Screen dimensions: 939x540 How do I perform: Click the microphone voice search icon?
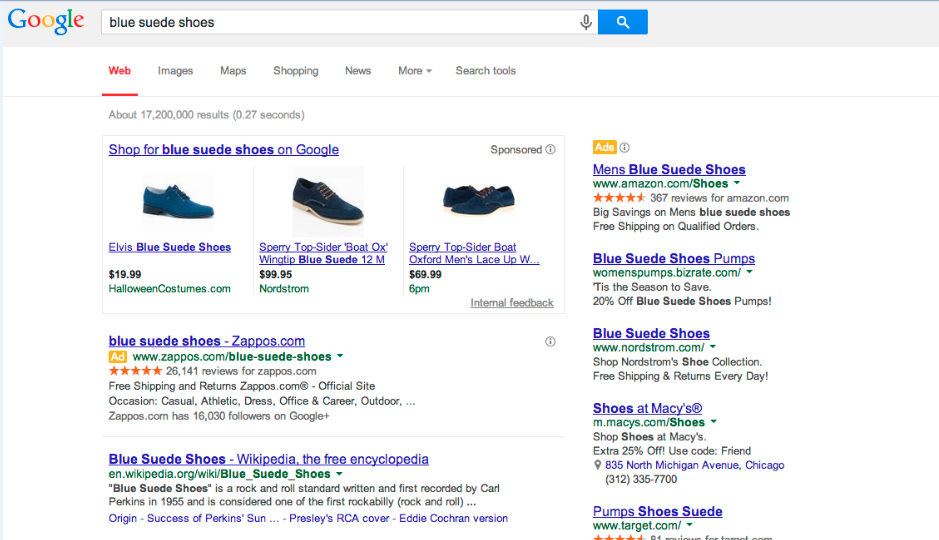coord(586,22)
